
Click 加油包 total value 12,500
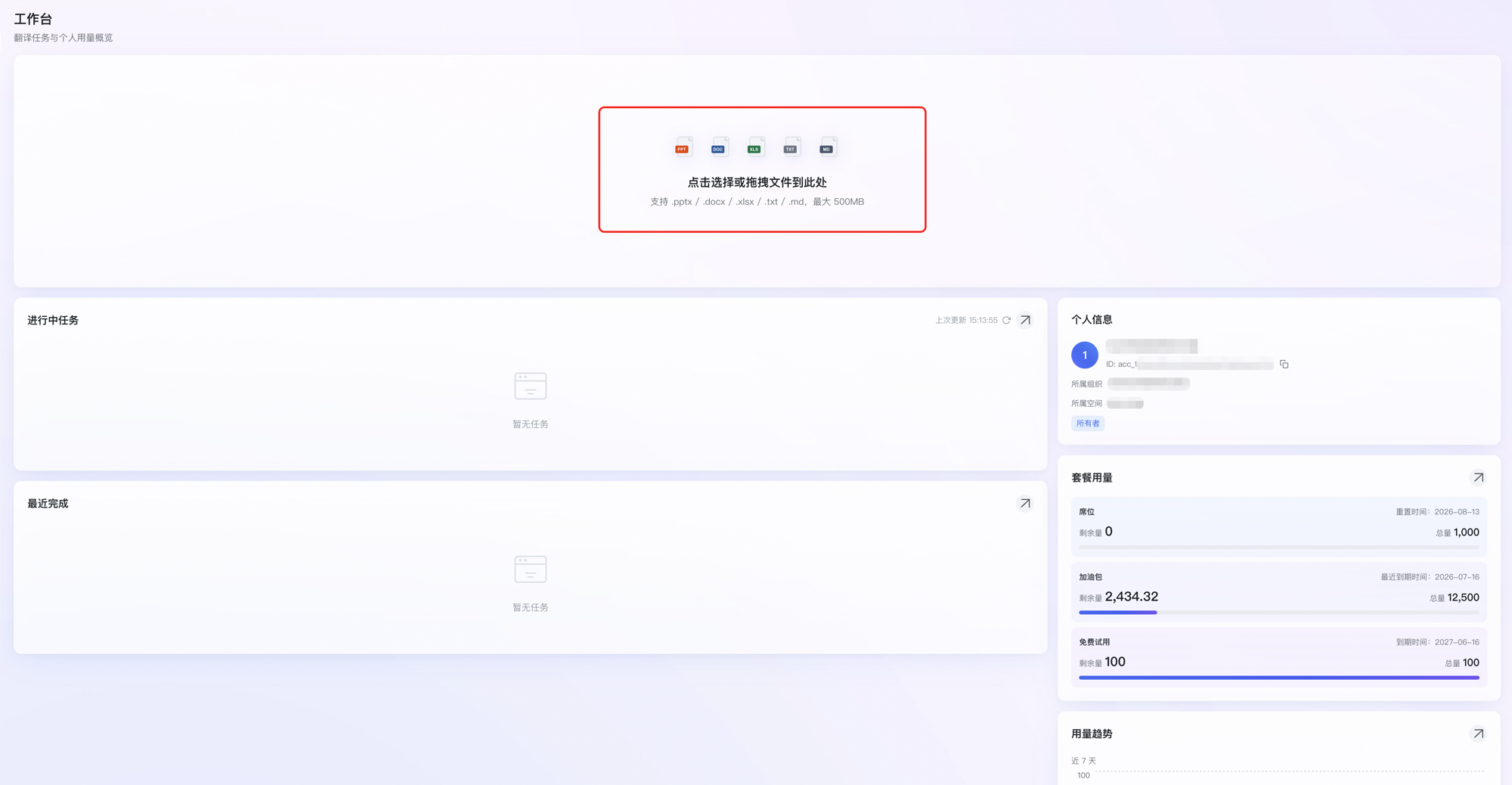(x=1463, y=597)
